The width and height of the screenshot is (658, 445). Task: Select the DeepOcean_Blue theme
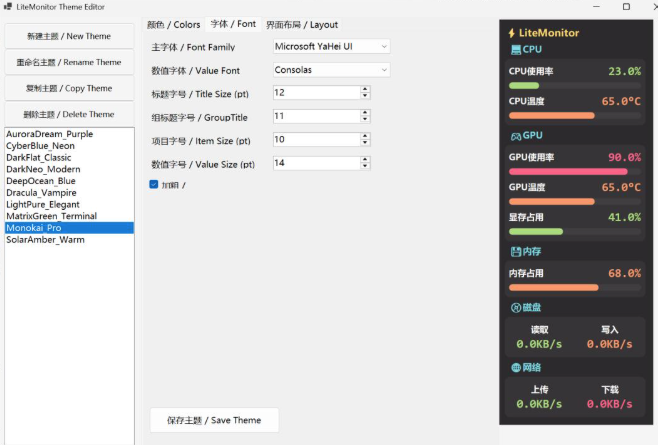click(70, 181)
